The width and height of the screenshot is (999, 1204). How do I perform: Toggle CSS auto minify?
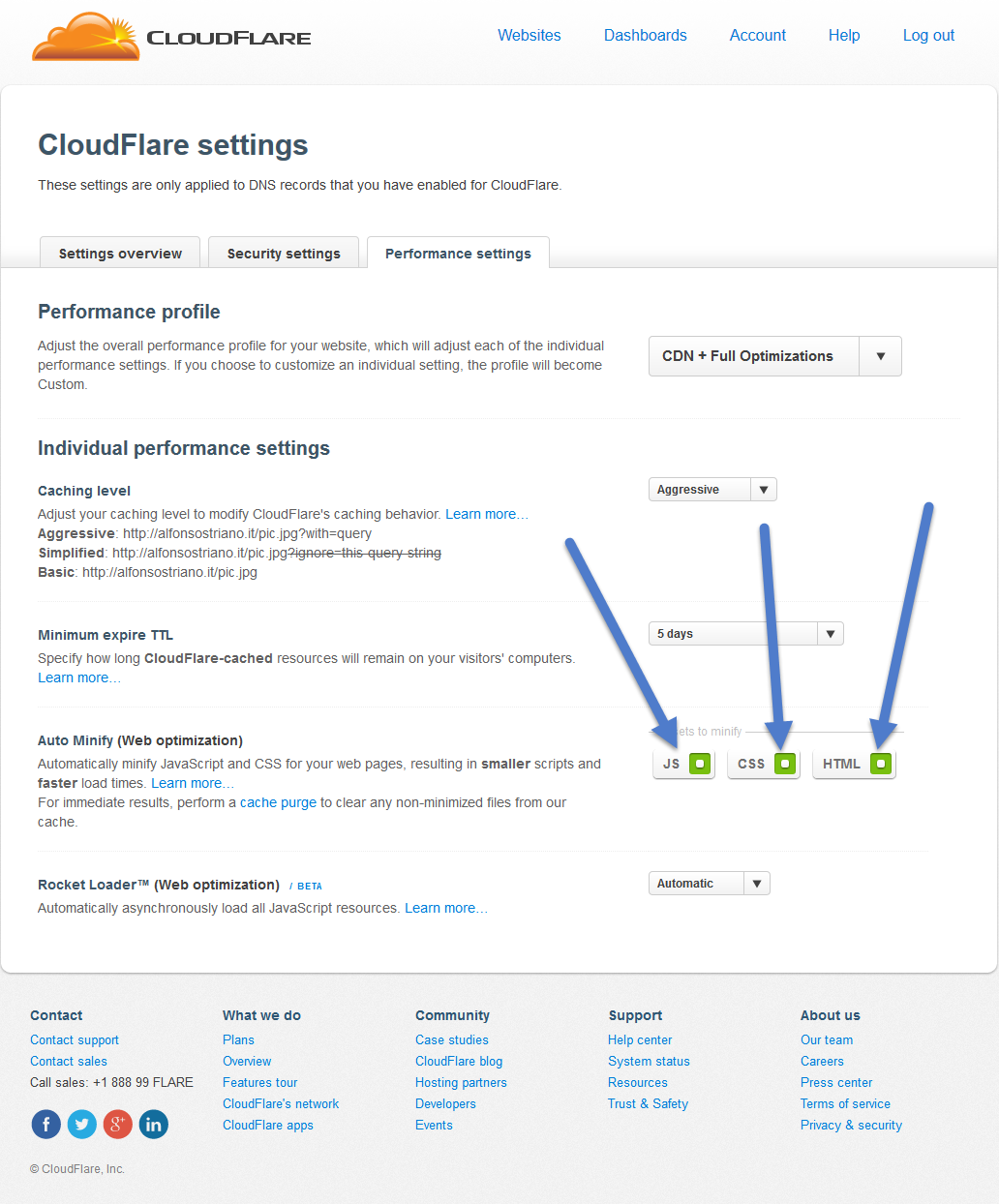coord(763,764)
